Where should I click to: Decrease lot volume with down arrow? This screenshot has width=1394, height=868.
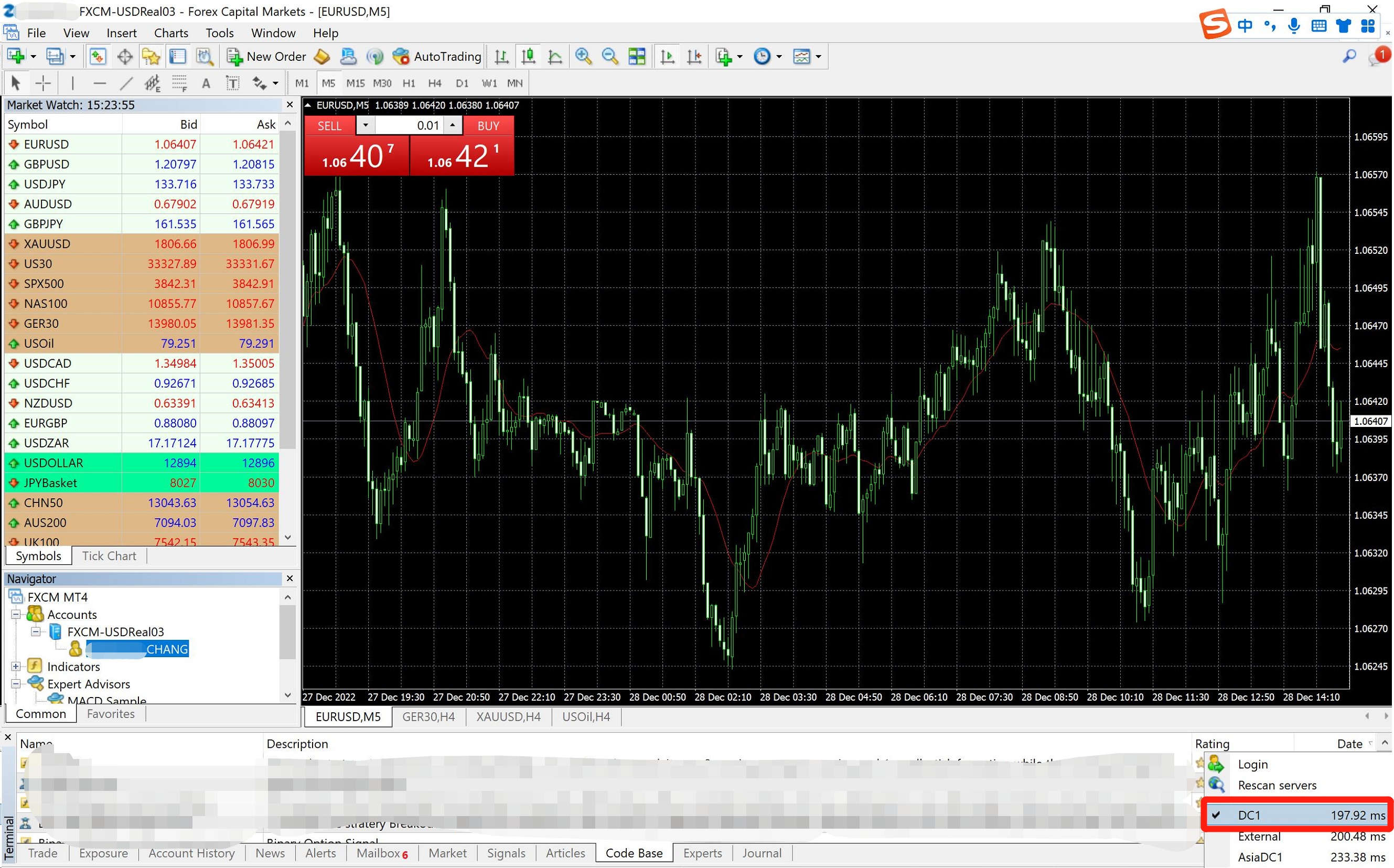click(366, 125)
